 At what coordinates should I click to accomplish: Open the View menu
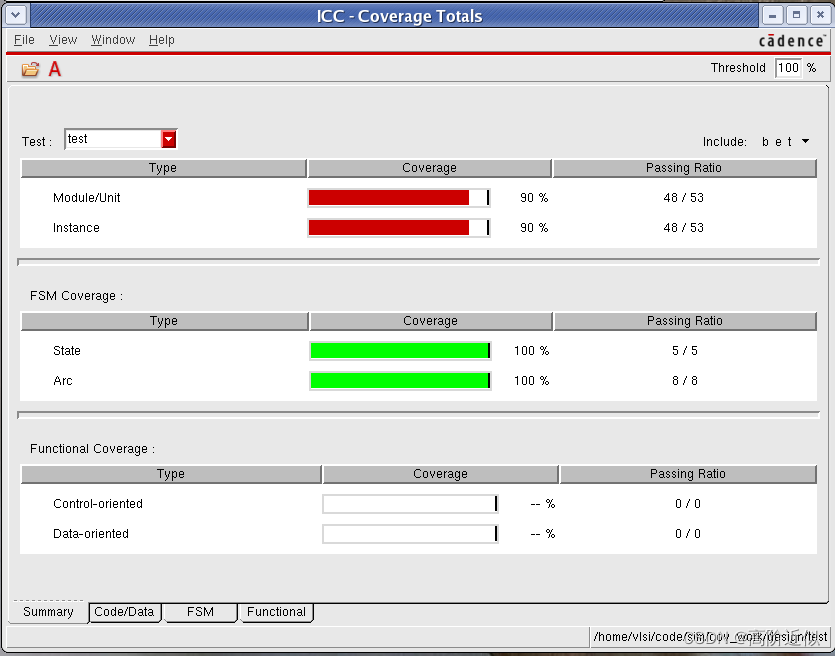coord(63,40)
